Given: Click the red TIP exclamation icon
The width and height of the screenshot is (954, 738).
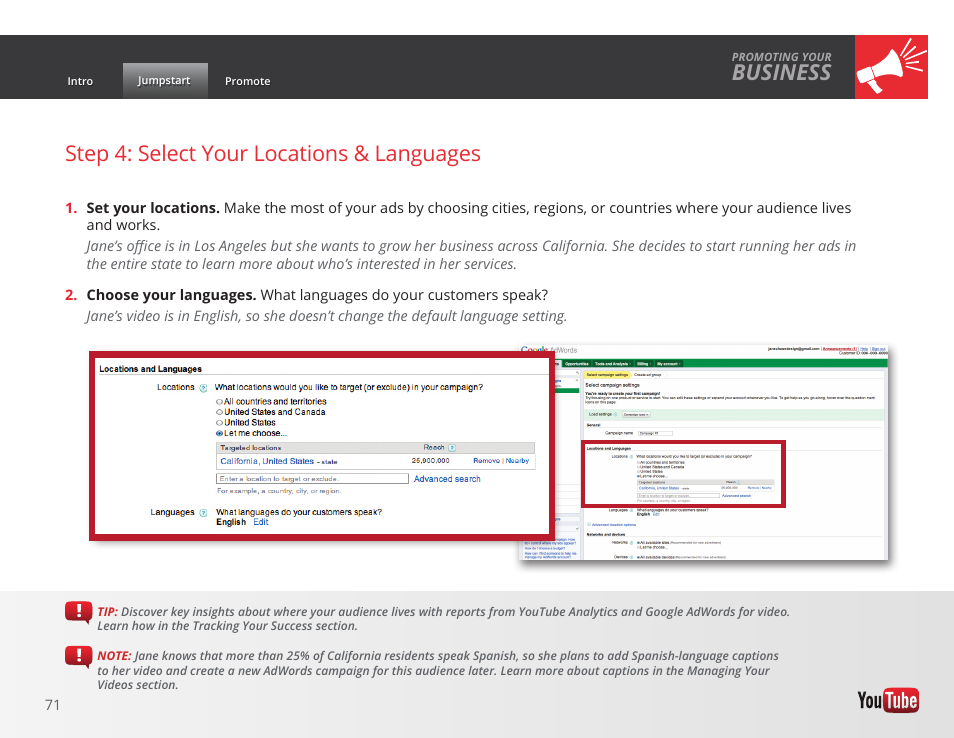Looking at the screenshot, I should point(77,612).
